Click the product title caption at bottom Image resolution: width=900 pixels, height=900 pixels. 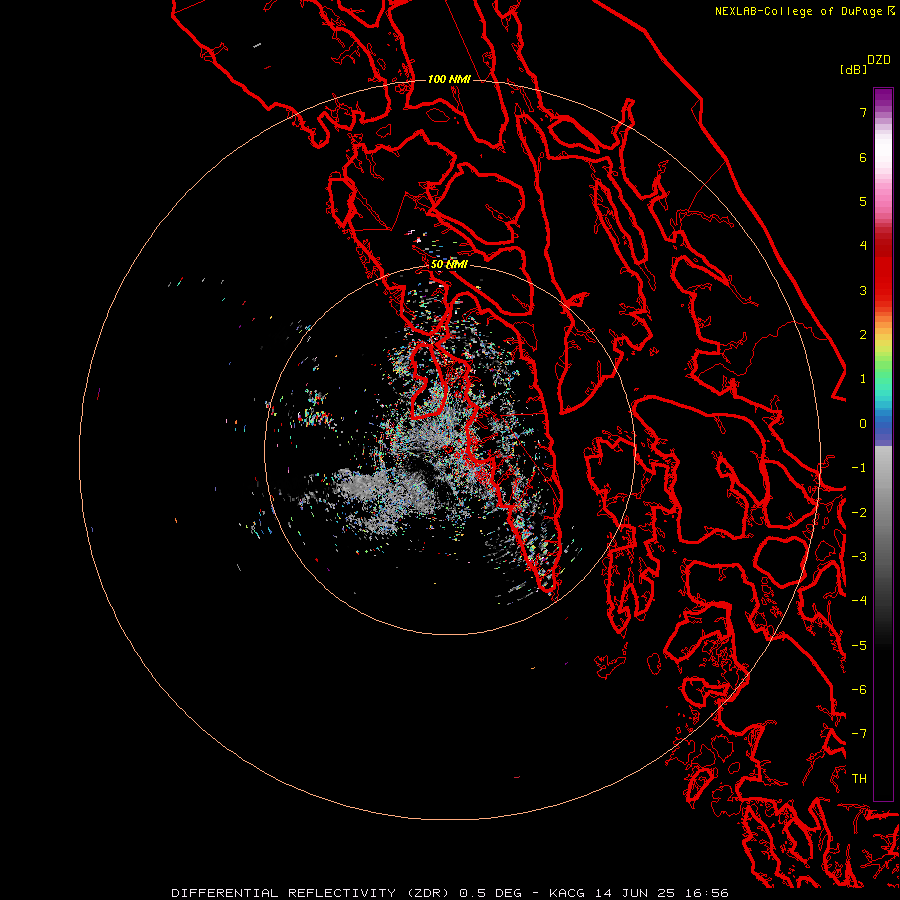point(450,893)
